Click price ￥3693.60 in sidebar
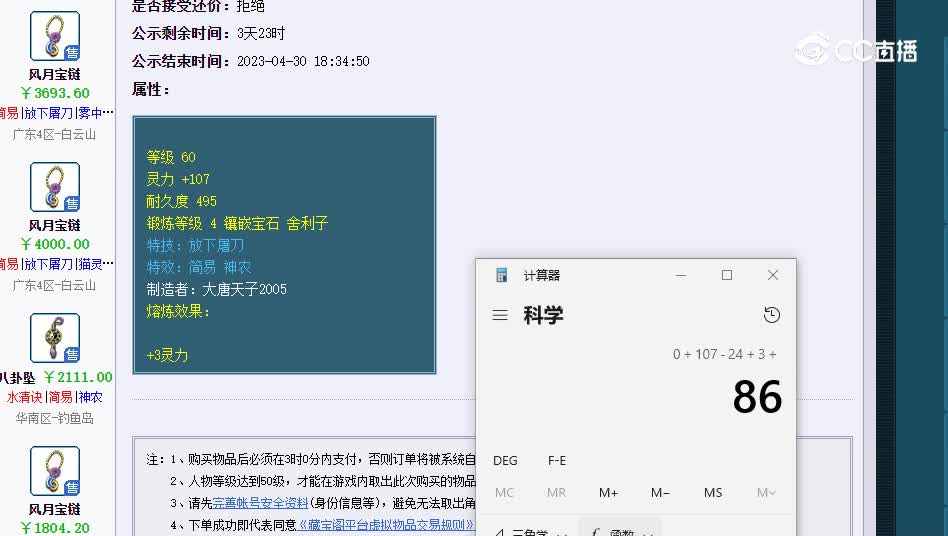Screen dimensions: 948x536 tap(55, 93)
